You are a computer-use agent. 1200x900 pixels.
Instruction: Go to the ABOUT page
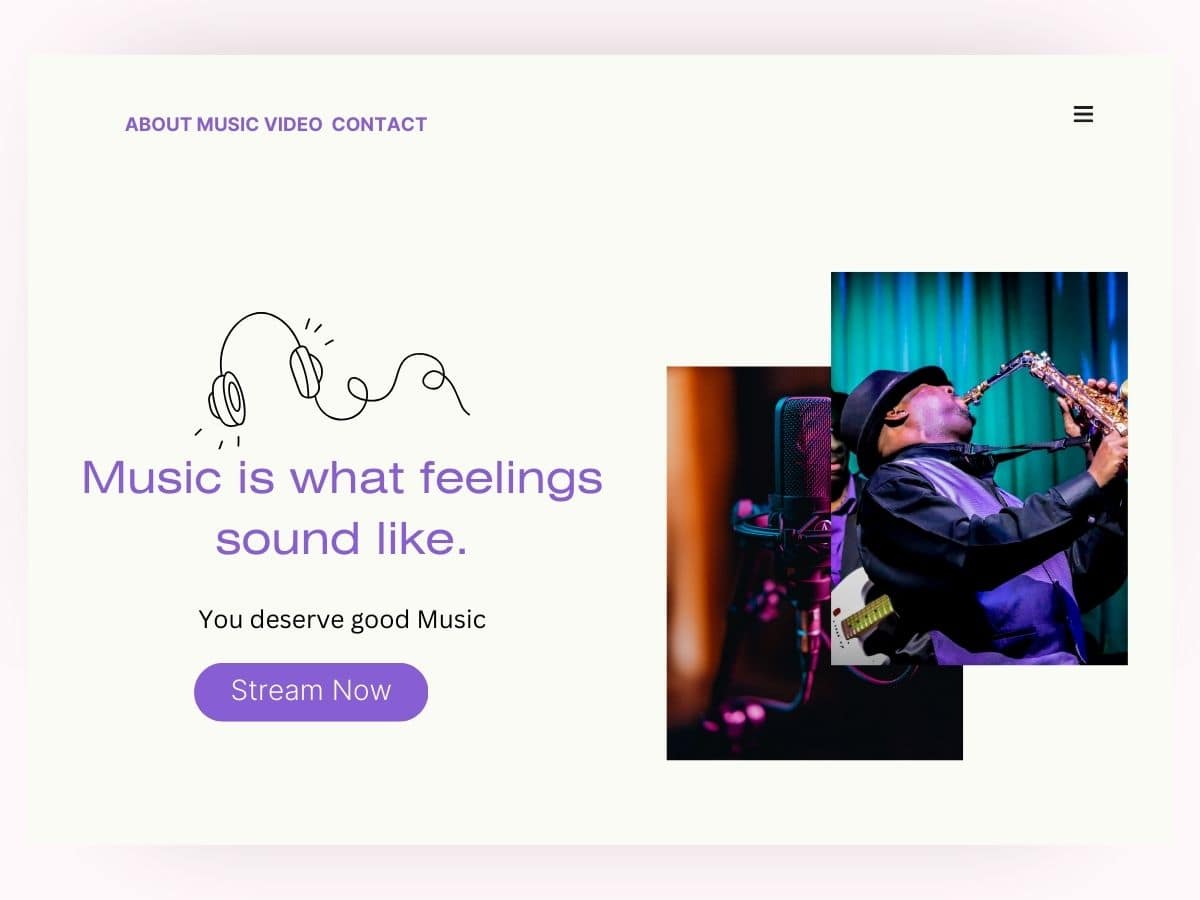coord(158,125)
